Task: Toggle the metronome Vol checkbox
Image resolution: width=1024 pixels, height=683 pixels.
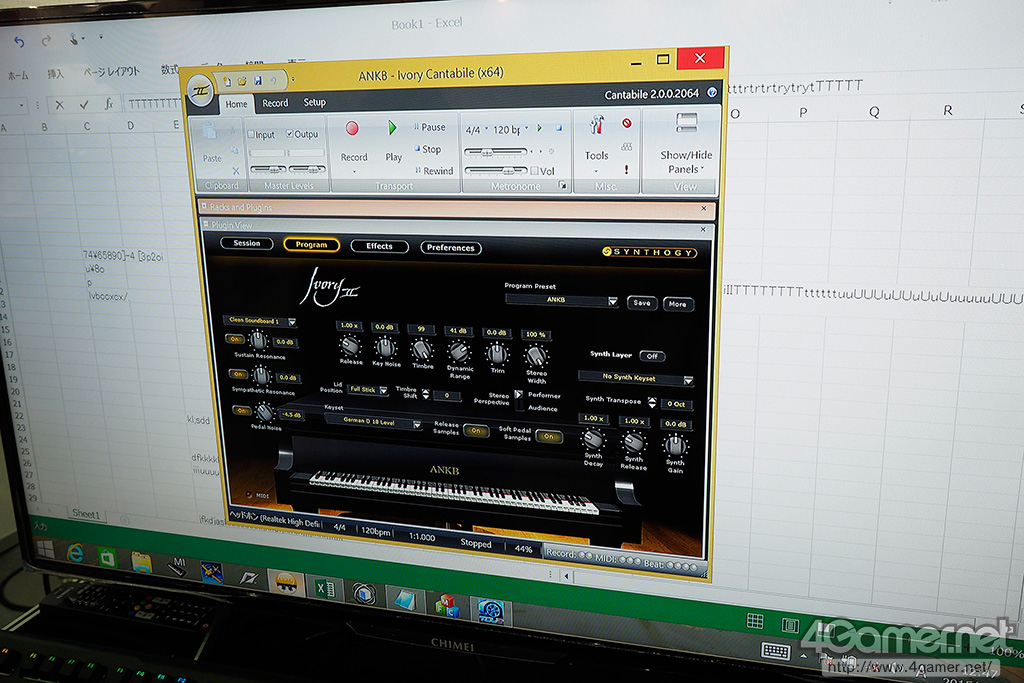Action: point(535,170)
